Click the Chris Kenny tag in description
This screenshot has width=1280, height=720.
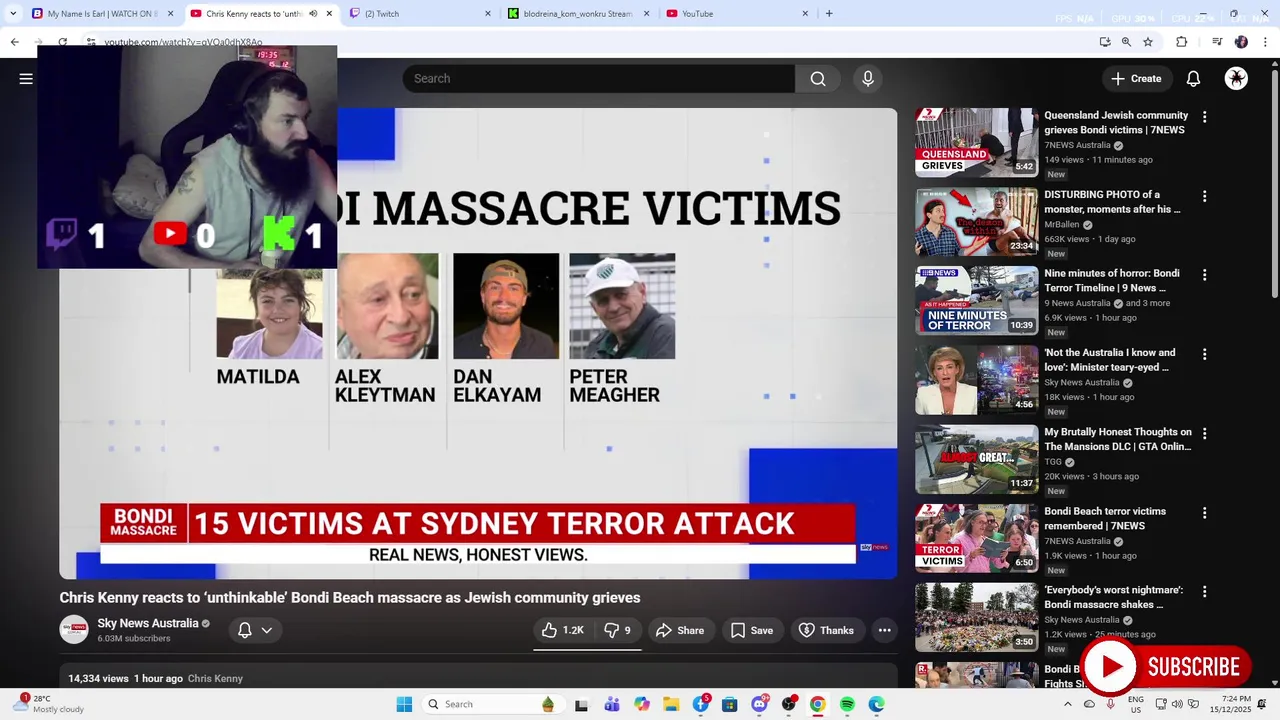click(215, 678)
